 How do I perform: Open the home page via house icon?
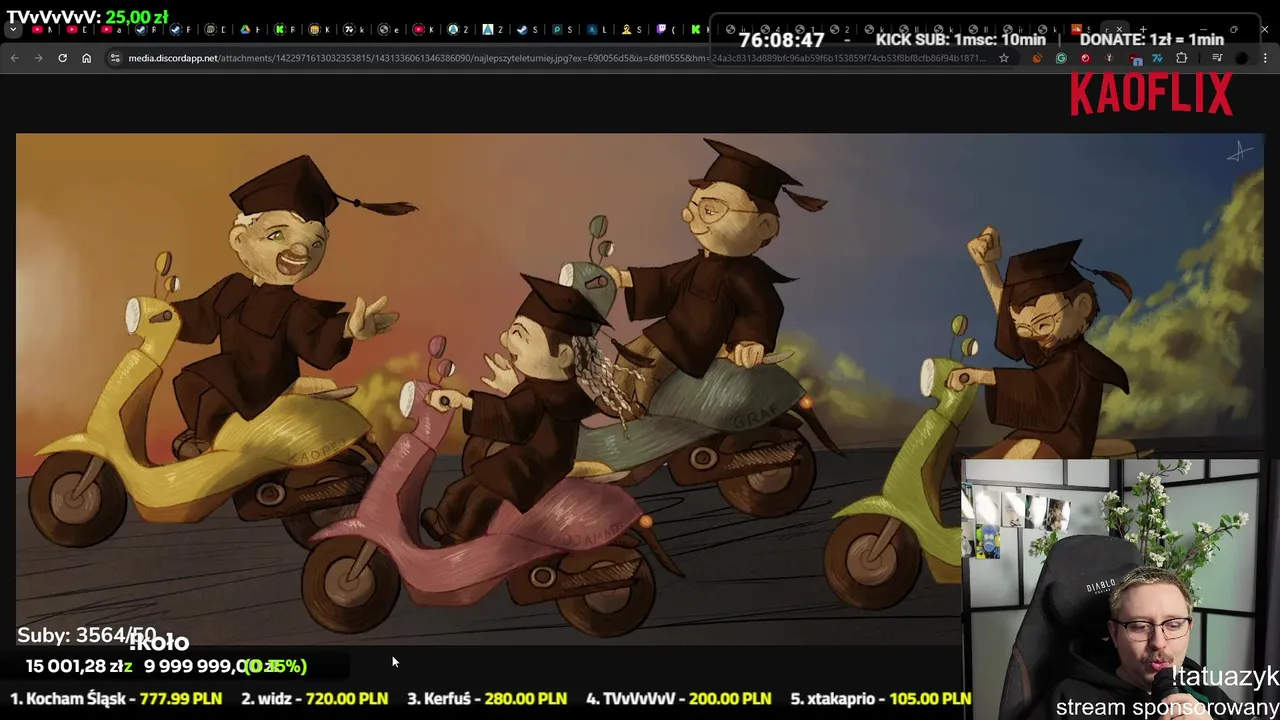pos(86,58)
